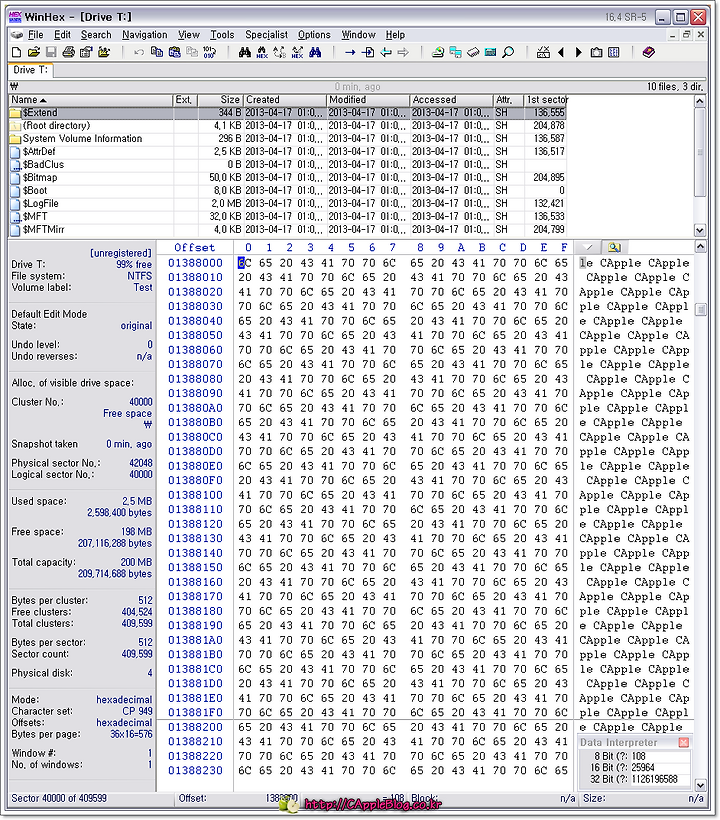The width and height of the screenshot is (720, 820).
Task: Select the $Extend folder row
Action: pos(288,112)
